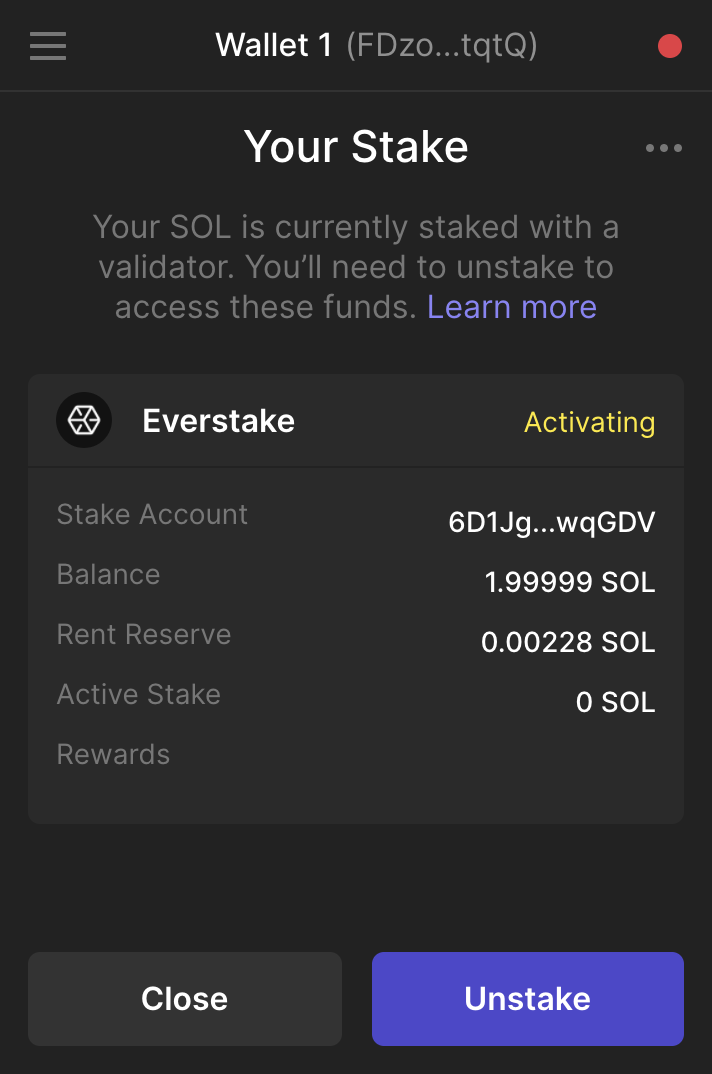712x1074 pixels.
Task: Click the Your Stake heading
Action: tap(356, 146)
